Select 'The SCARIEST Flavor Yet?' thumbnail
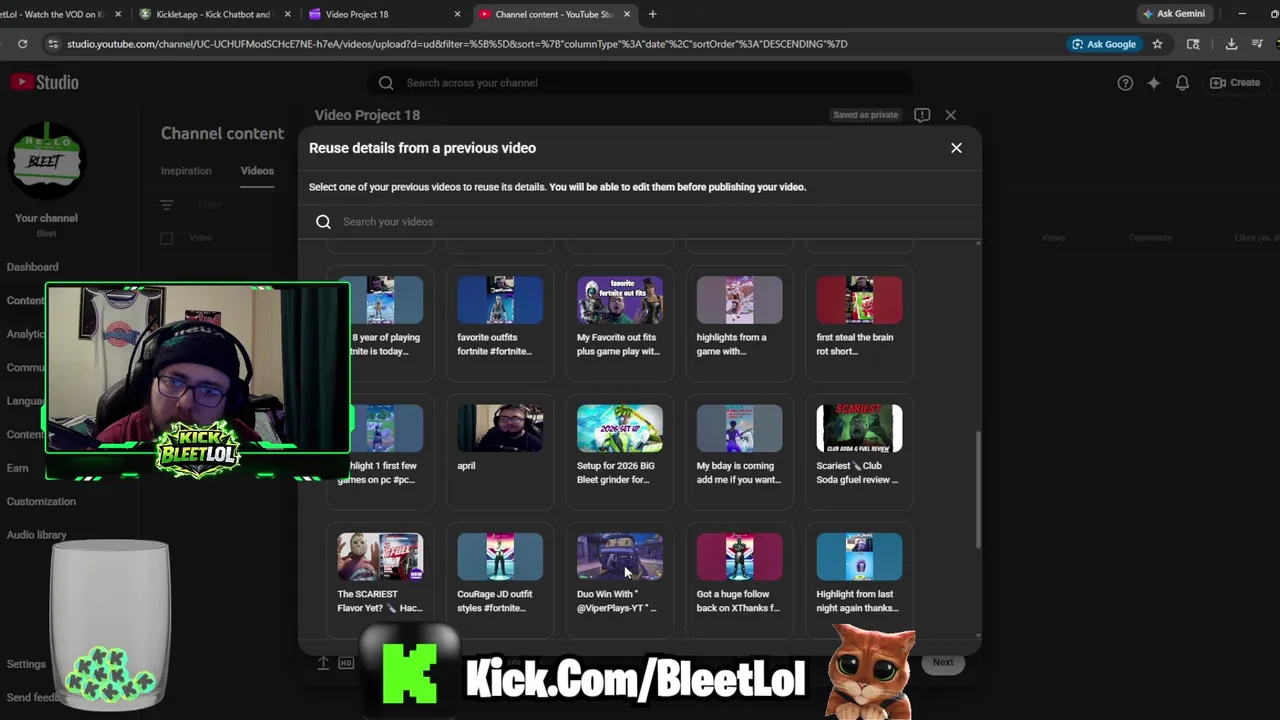1280x720 pixels. coord(380,557)
